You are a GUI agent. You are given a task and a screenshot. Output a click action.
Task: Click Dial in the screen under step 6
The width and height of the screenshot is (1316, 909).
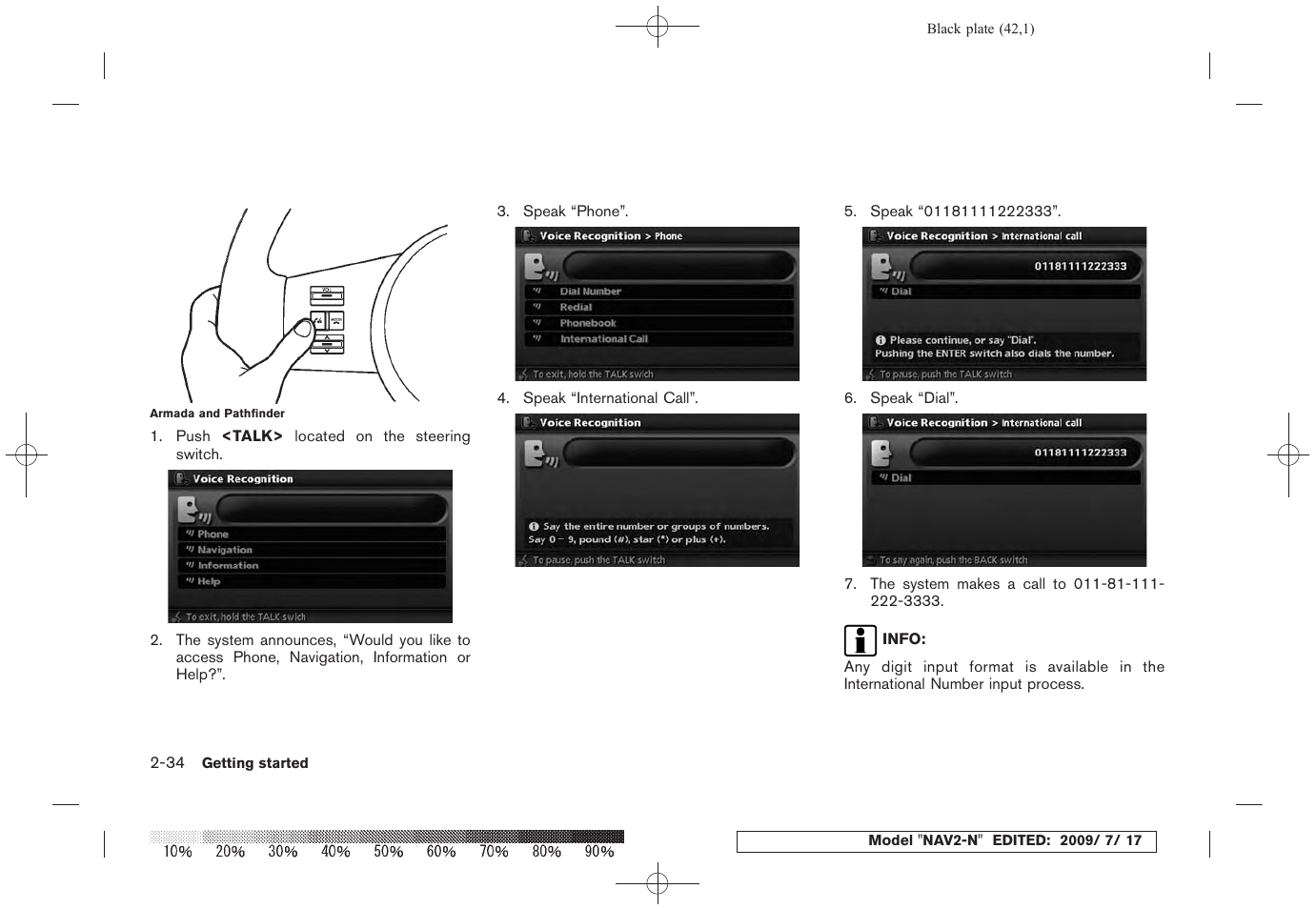(1005, 478)
